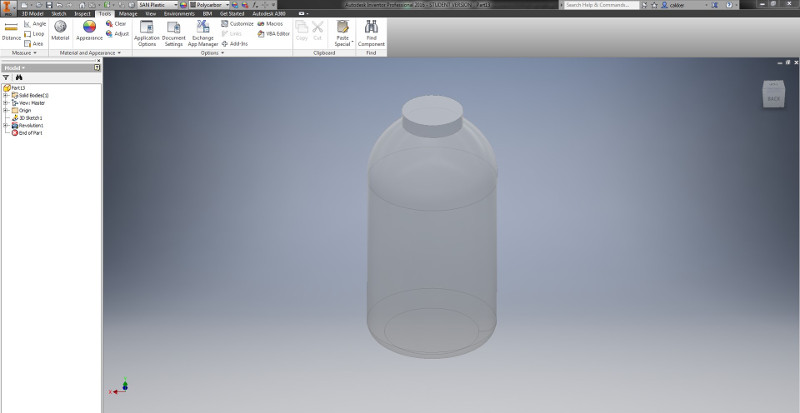Expand the Solid Bodies(1) node
The image size is (800, 413).
(6, 95)
